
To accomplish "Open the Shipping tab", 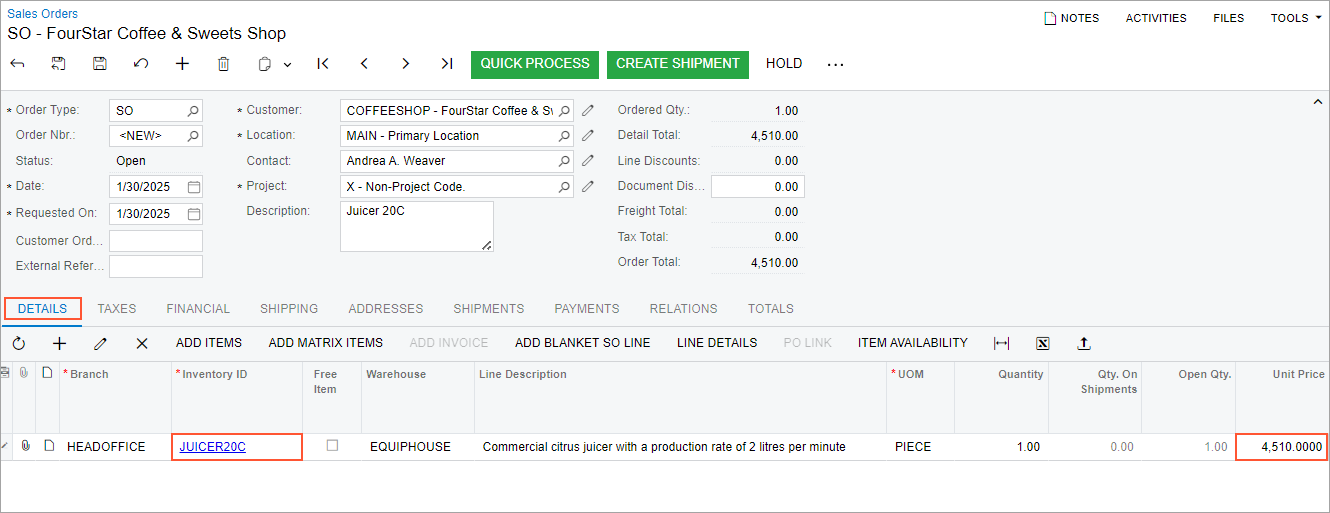I will pos(289,309).
